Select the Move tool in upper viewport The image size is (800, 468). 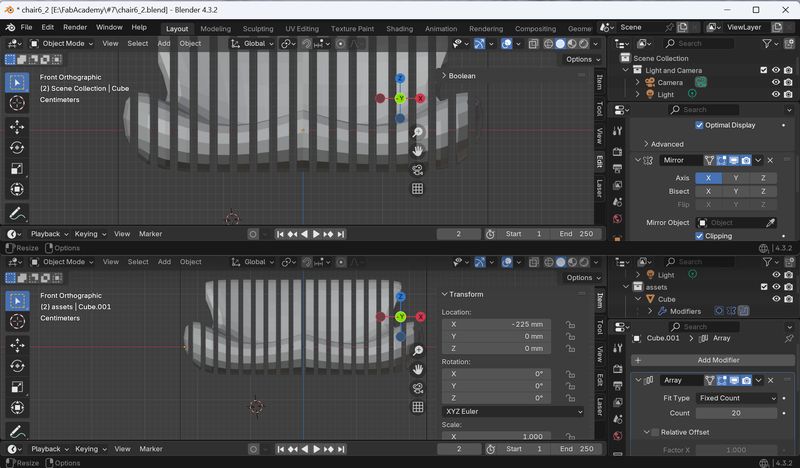point(17,127)
